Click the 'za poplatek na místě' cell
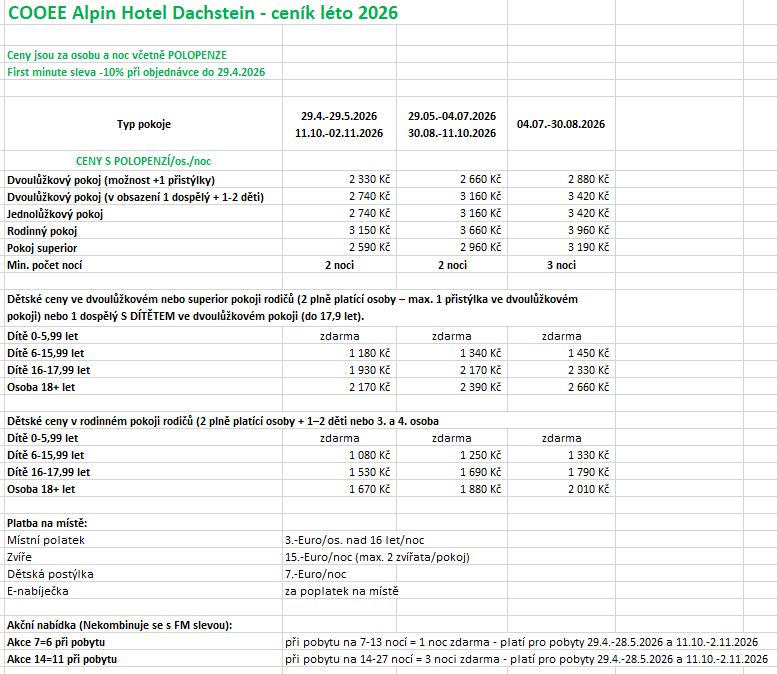The width and height of the screenshot is (777, 674). [341, 591]
